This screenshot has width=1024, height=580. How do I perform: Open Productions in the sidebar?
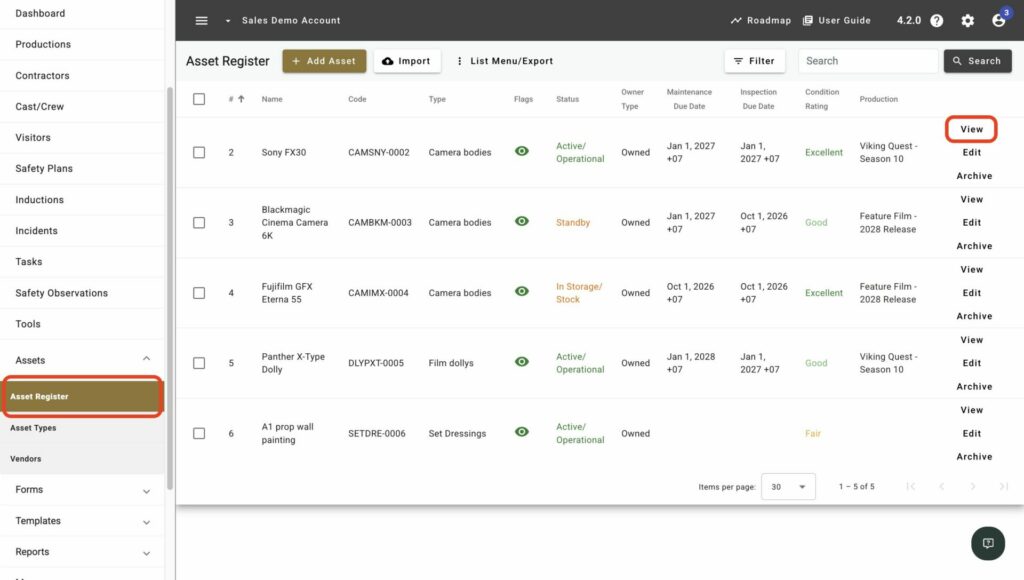43,44
